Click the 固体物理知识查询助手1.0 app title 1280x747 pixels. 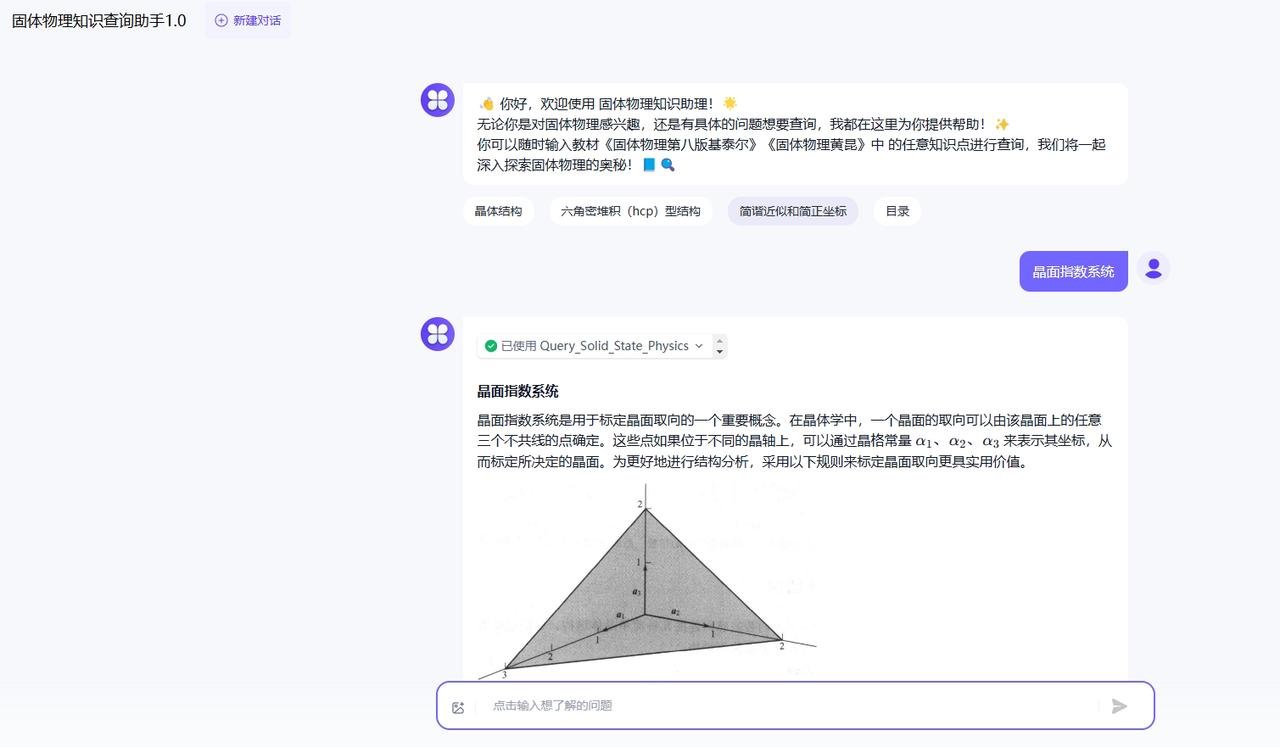99,20
